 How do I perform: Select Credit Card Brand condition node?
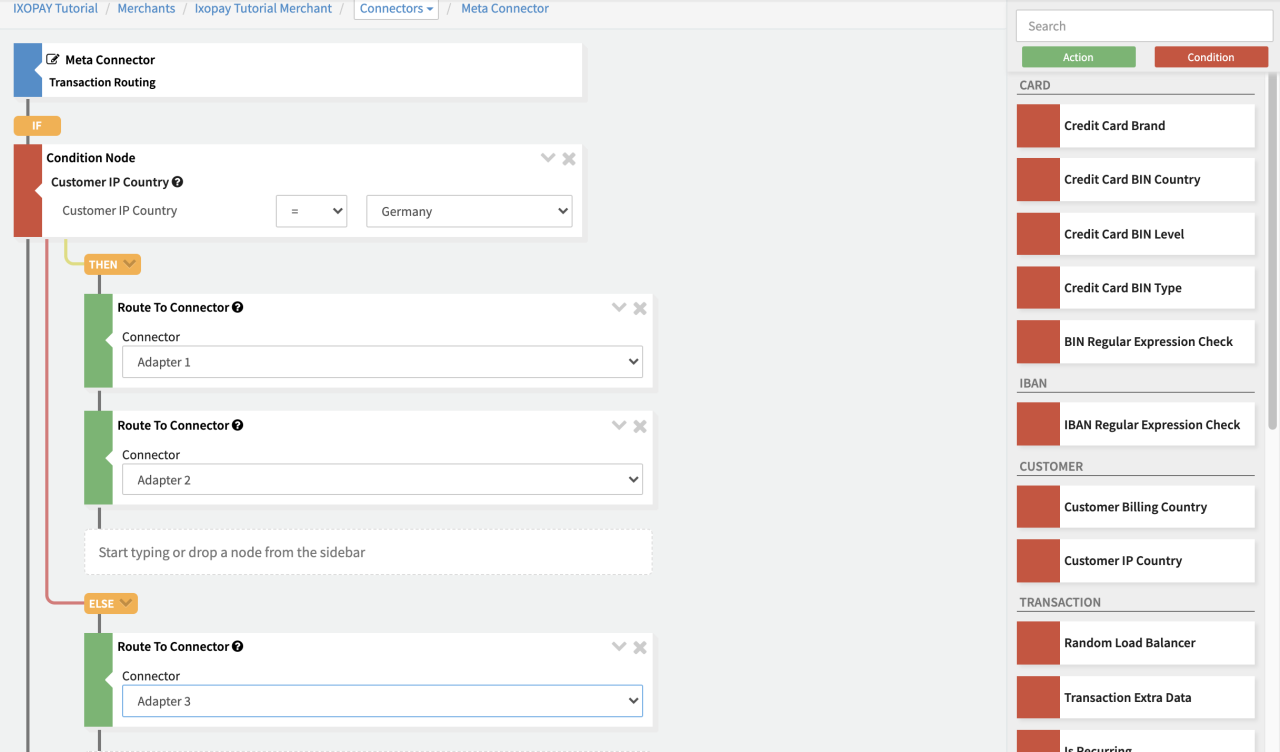click(1135, 126)
